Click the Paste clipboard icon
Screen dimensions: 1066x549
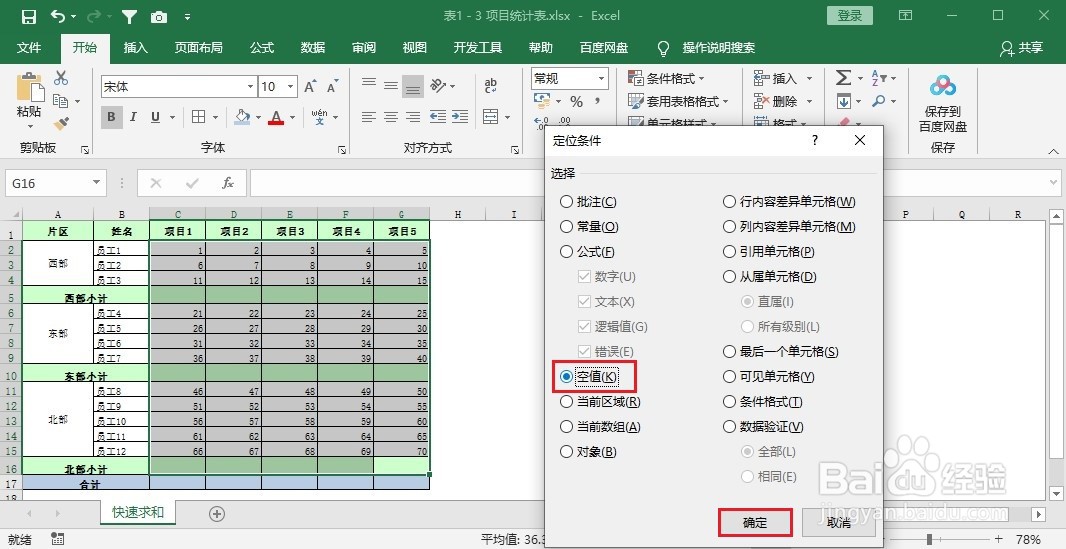point(29,88)
